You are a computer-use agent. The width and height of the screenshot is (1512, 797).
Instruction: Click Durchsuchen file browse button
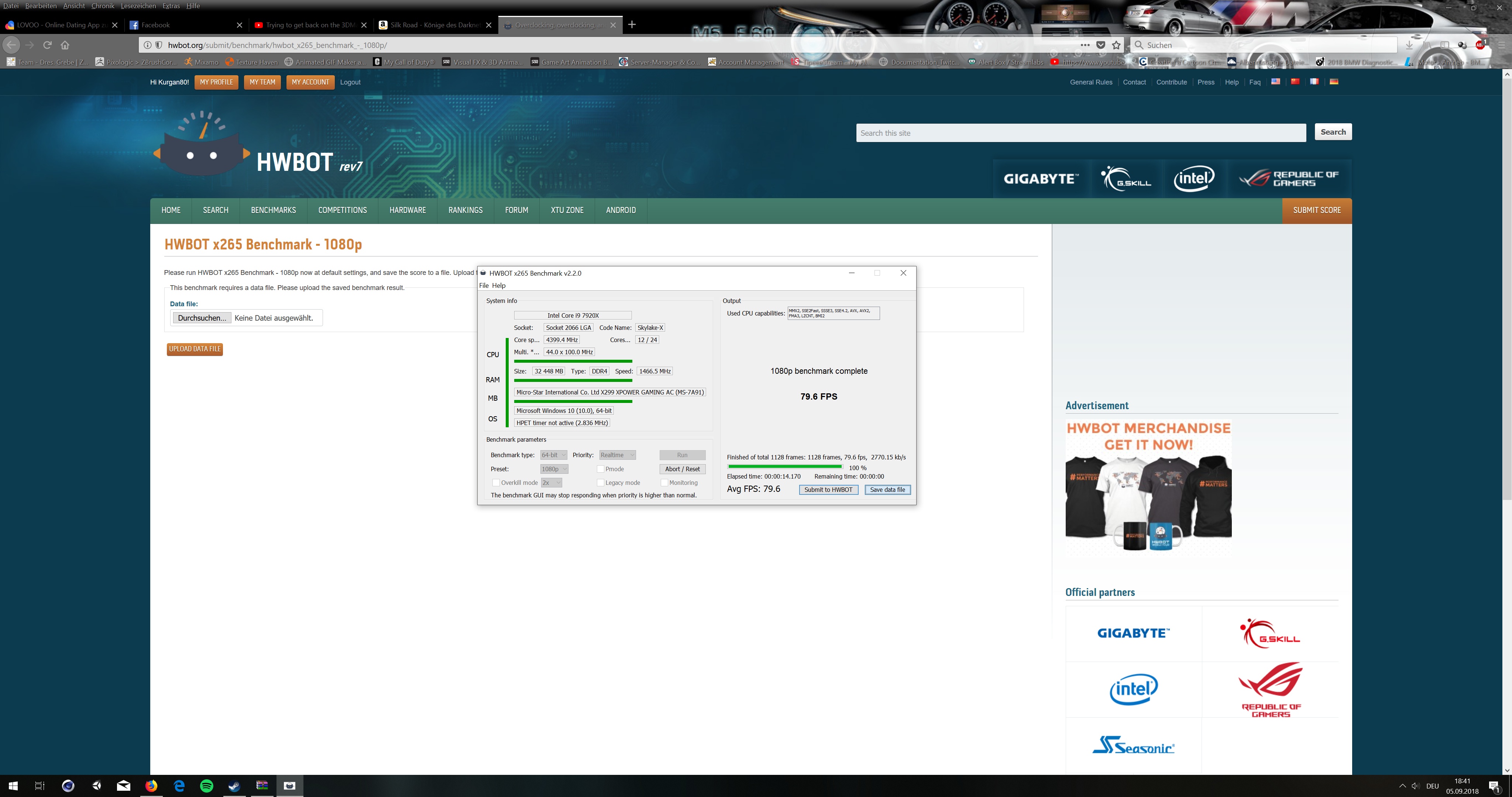pos(202,318)
